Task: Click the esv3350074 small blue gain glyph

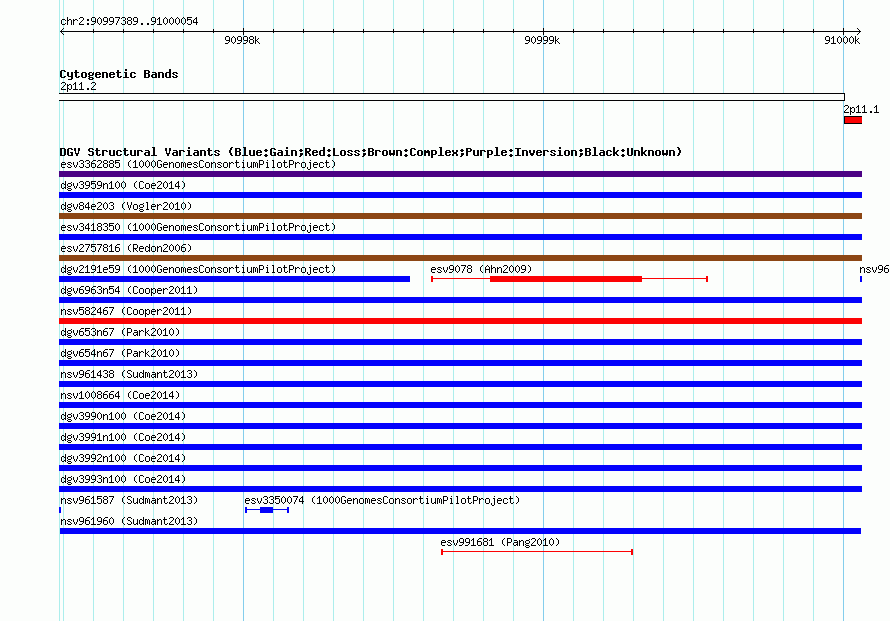Action: click(267, 510)
